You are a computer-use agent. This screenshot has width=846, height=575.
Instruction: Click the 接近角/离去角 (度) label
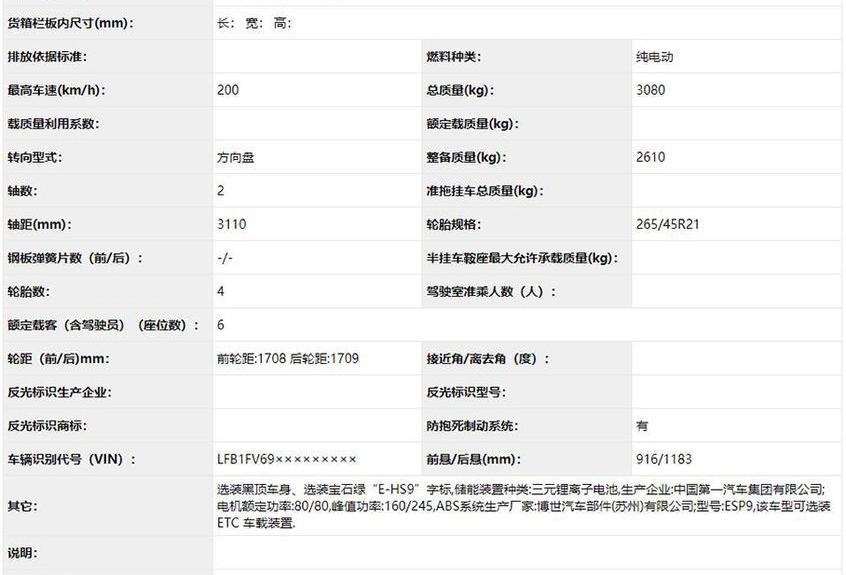coord(488,359)
